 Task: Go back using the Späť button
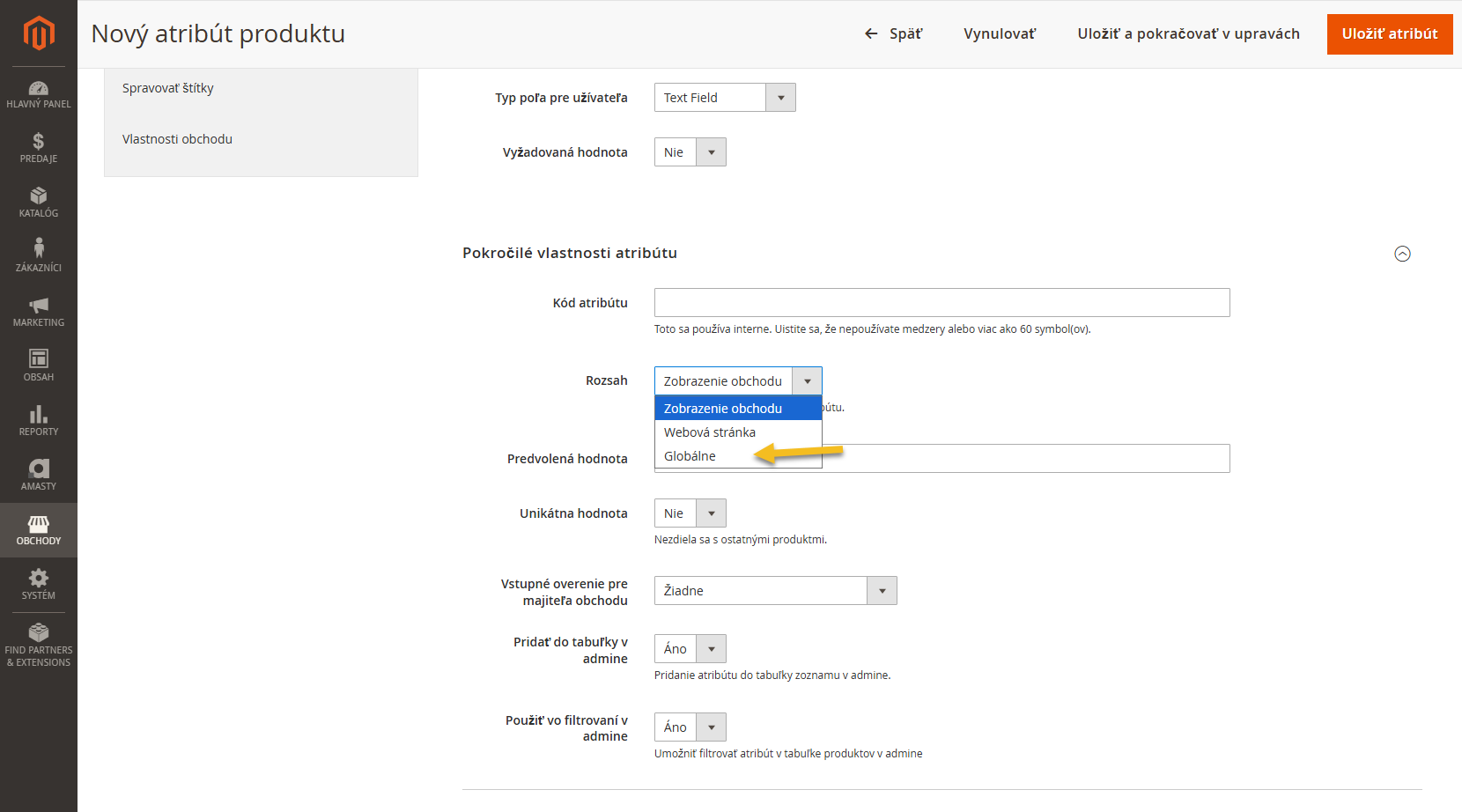click(894, 34)
